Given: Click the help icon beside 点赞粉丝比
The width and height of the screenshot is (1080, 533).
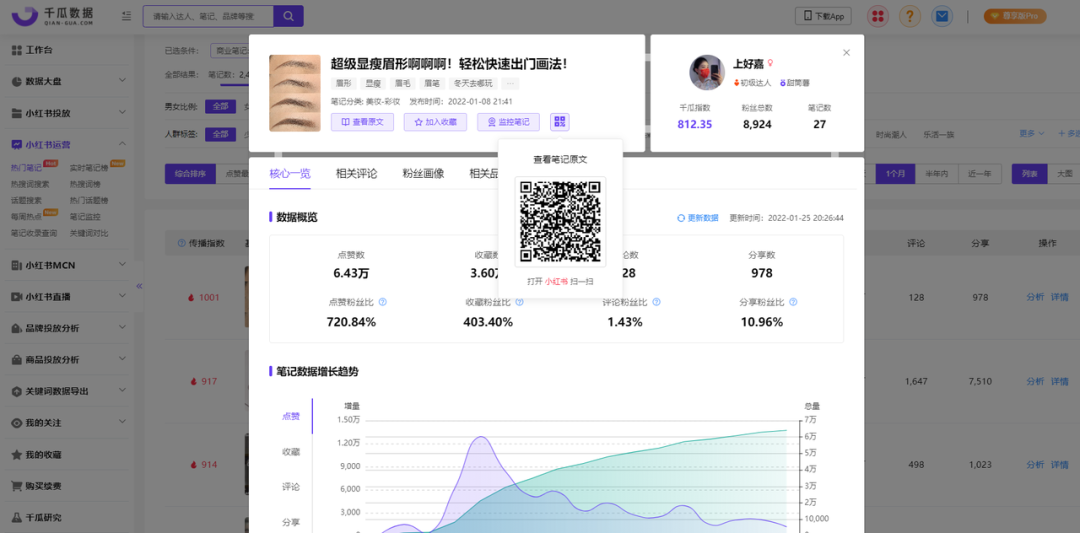Looking at the screenshot, I should tap(383, 302).
